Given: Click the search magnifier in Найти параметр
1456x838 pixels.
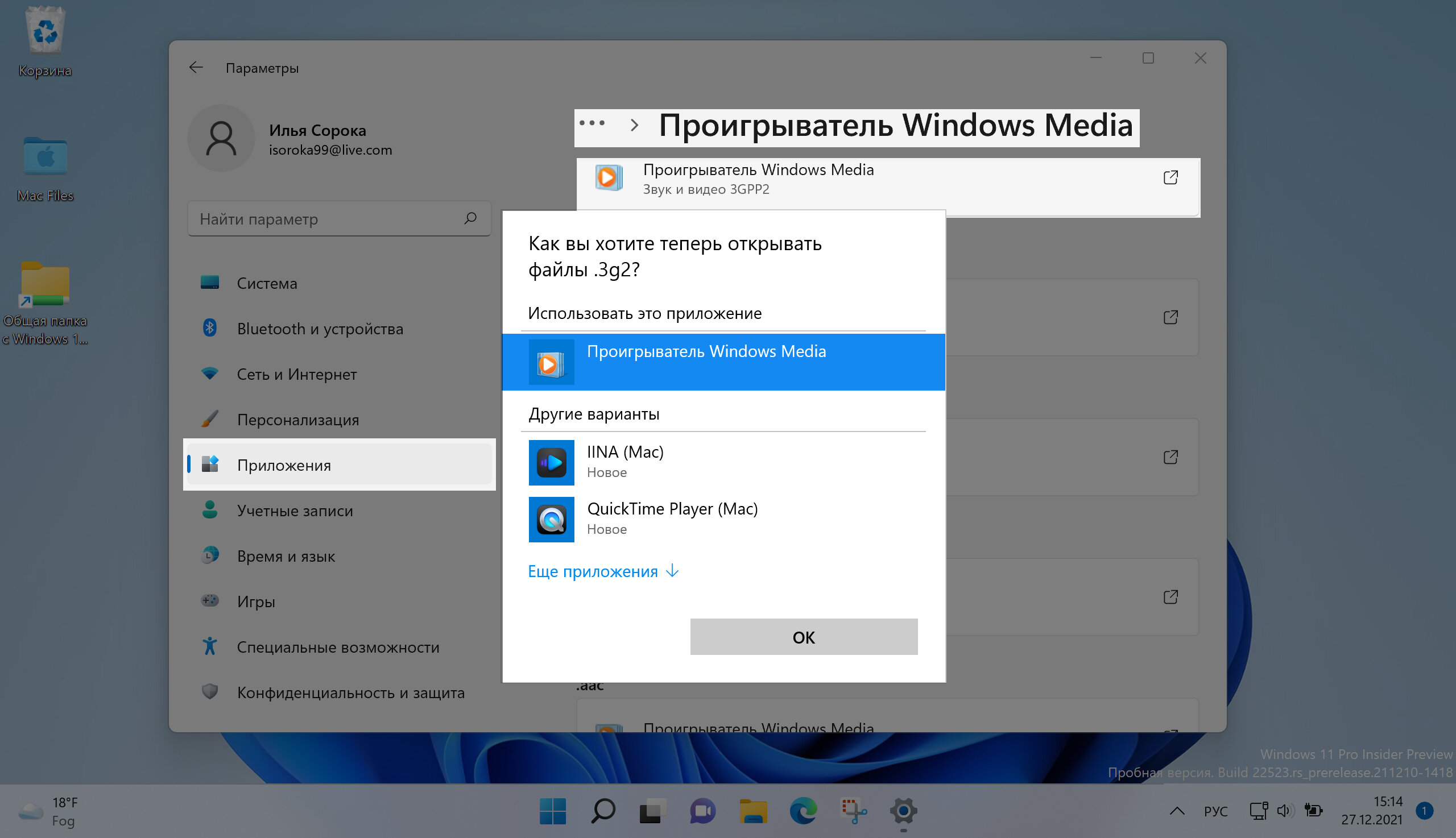Looking at the screenshot, I should (470, 218).
